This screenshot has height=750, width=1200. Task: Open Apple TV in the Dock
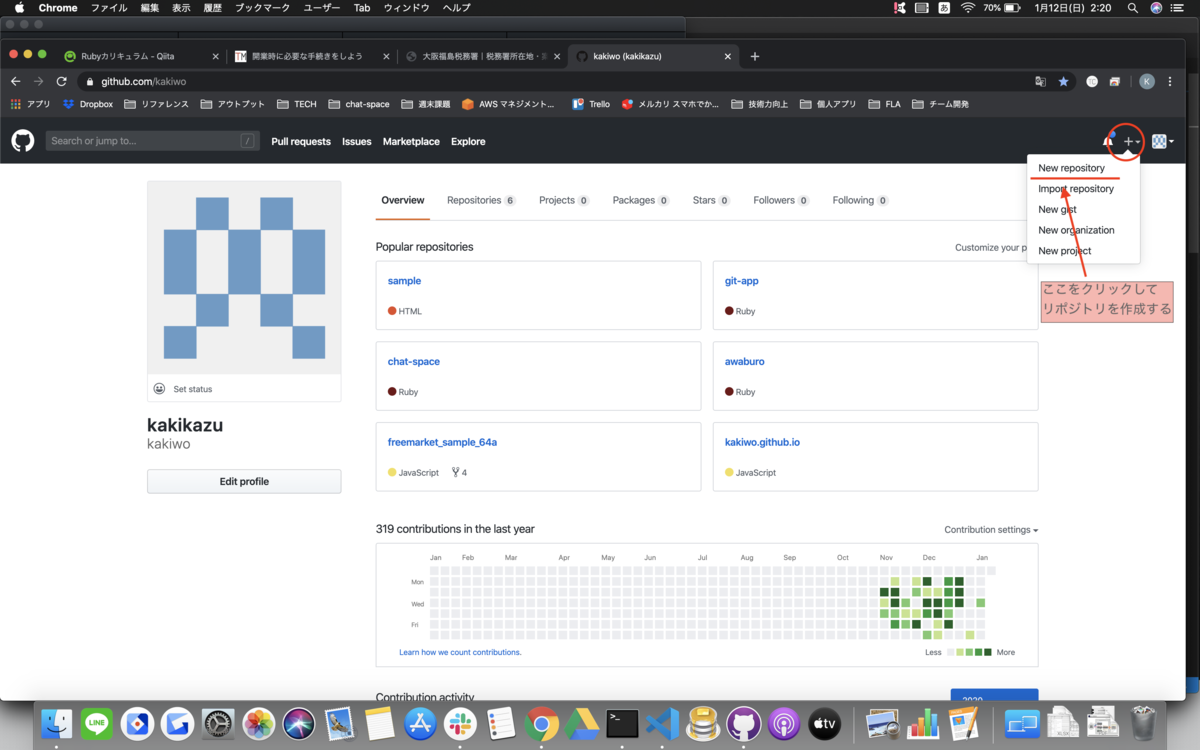pyautogui.click(x=824, y=723)
